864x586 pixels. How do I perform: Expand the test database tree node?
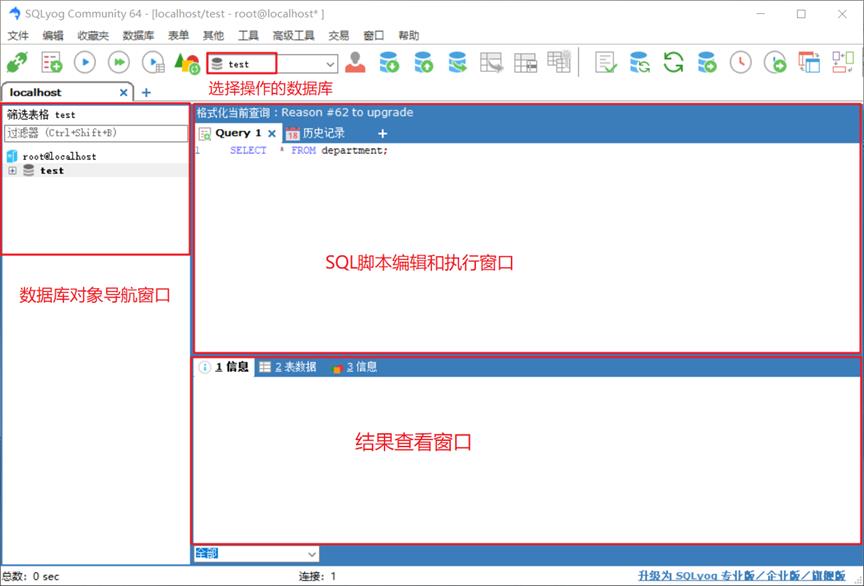coord(10,170)
